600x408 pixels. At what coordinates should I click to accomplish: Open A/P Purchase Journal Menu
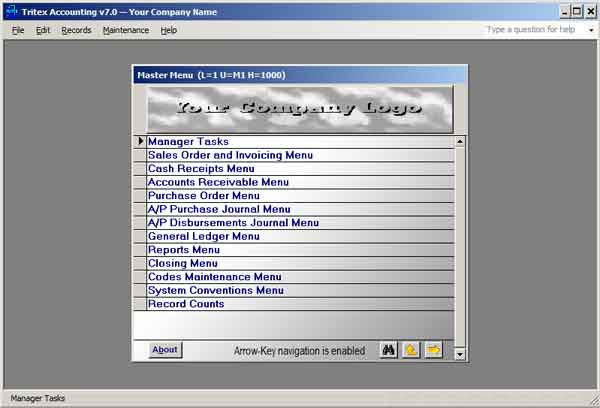point(300,209)
